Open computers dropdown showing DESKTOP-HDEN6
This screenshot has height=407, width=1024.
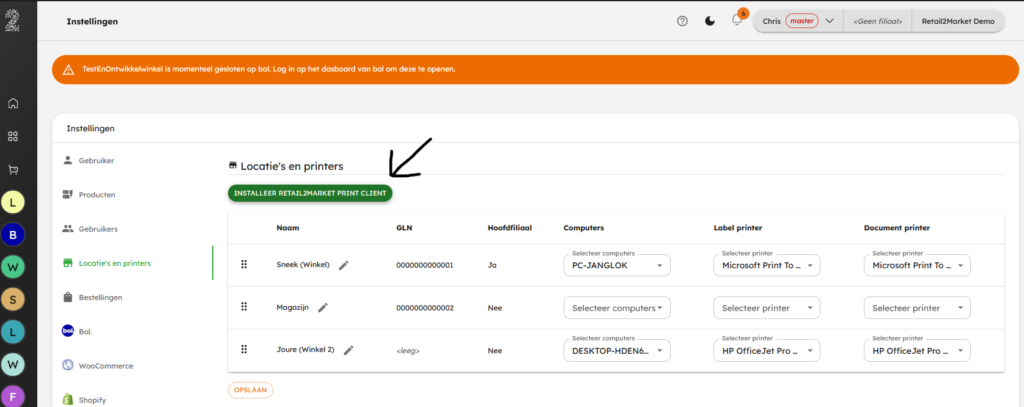[x=616, y=351]
